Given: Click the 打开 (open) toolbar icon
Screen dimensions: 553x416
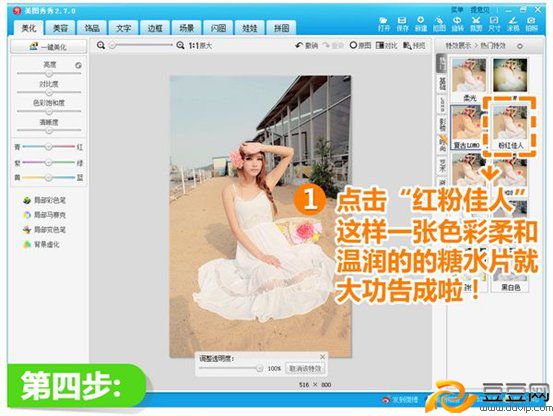Looking at the screenshot, I should pyautogui.click(x=384, y=24).
